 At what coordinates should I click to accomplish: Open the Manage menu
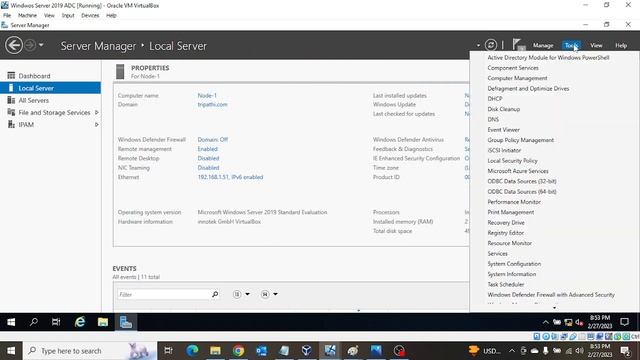[543, 45]
